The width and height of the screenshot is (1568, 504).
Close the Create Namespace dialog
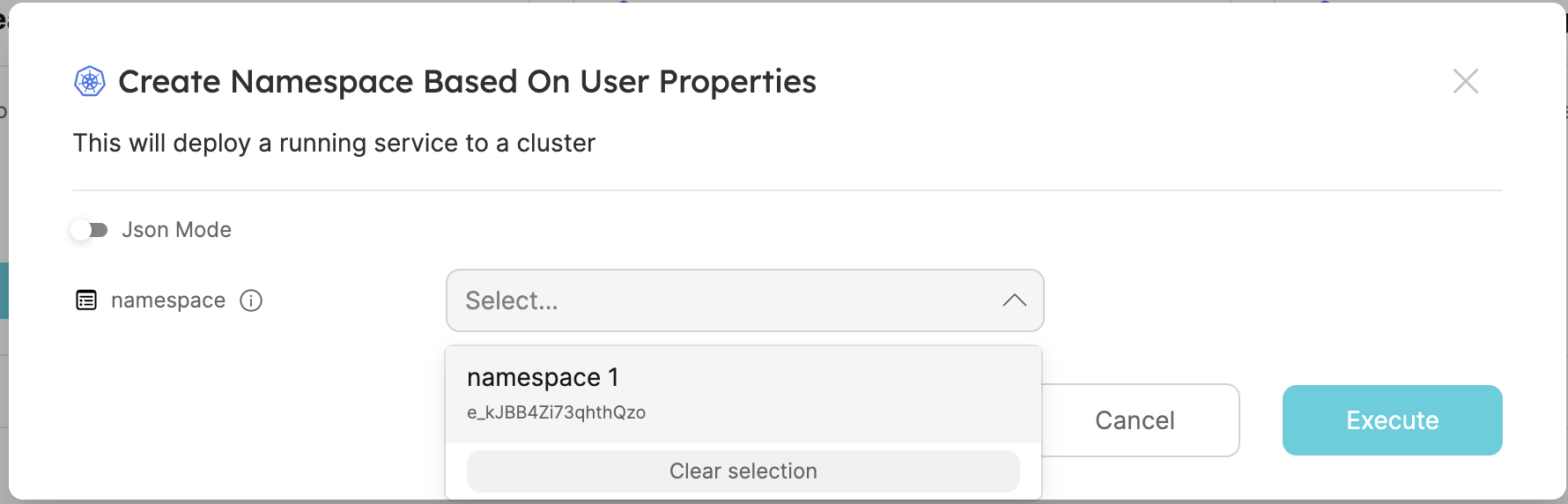click(1465, 82)
